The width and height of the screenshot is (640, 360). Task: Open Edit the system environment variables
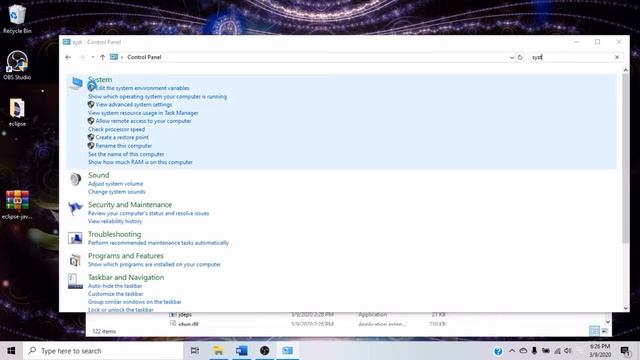point(142,88)
